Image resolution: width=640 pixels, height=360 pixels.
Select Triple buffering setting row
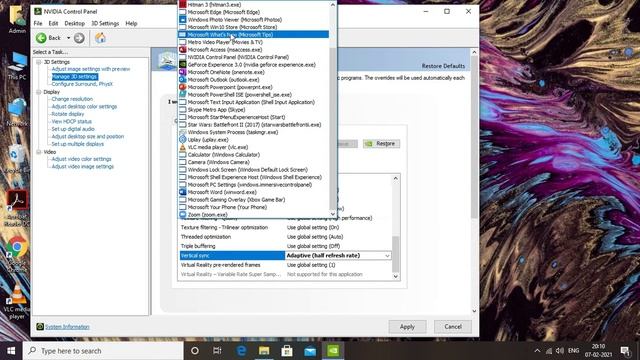click(285, 246)
